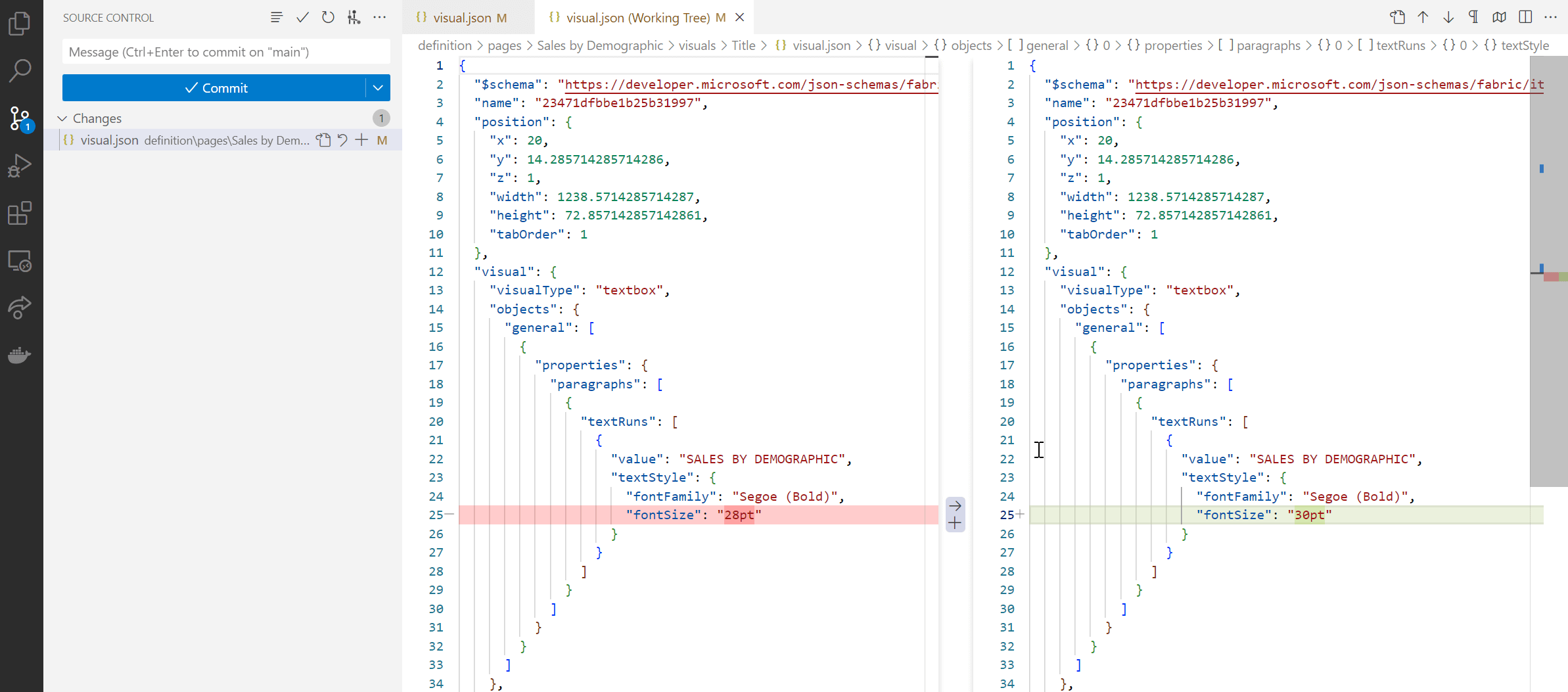
Task: Split the editor to the right
Action: pyautogui.click(x=1525, y=18)
